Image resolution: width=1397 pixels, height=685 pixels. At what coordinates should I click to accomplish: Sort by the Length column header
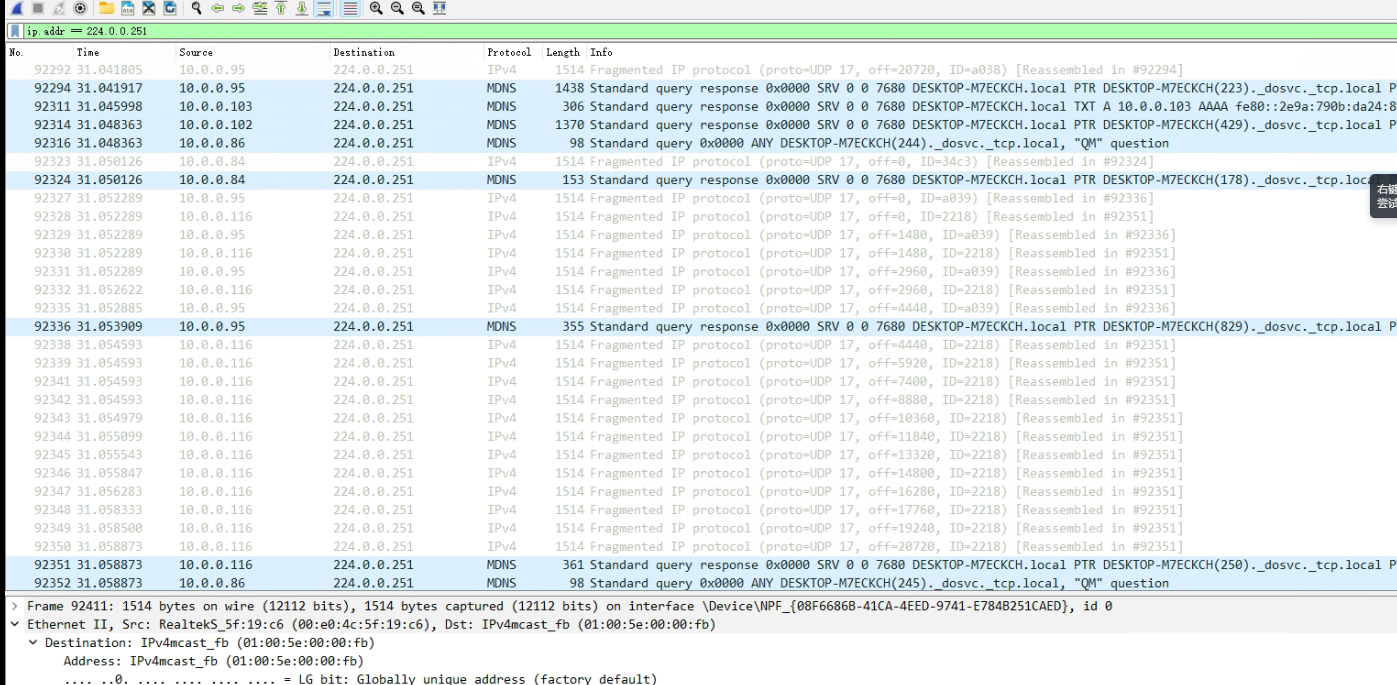563,52
